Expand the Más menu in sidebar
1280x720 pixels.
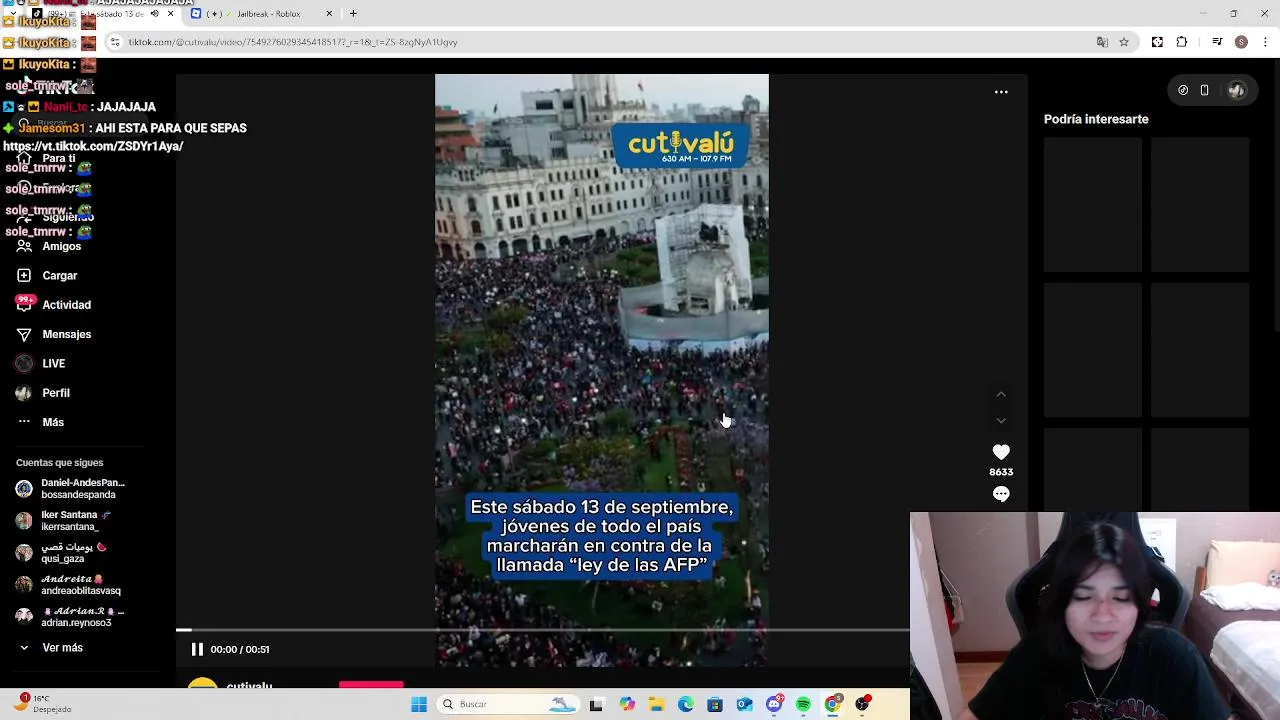click(42, 422)
